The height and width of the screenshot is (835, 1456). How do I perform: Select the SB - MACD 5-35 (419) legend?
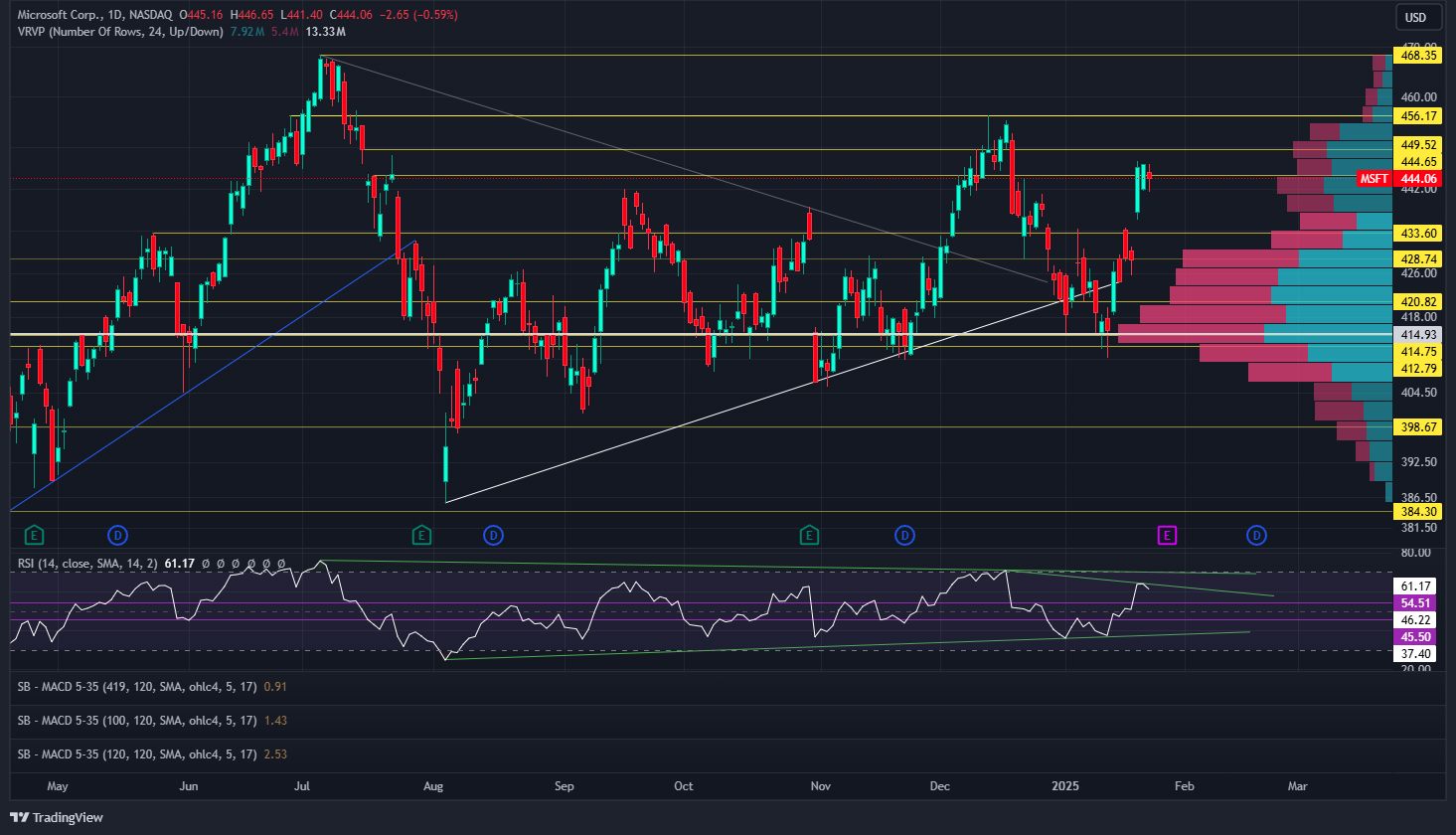pos(137,687)
